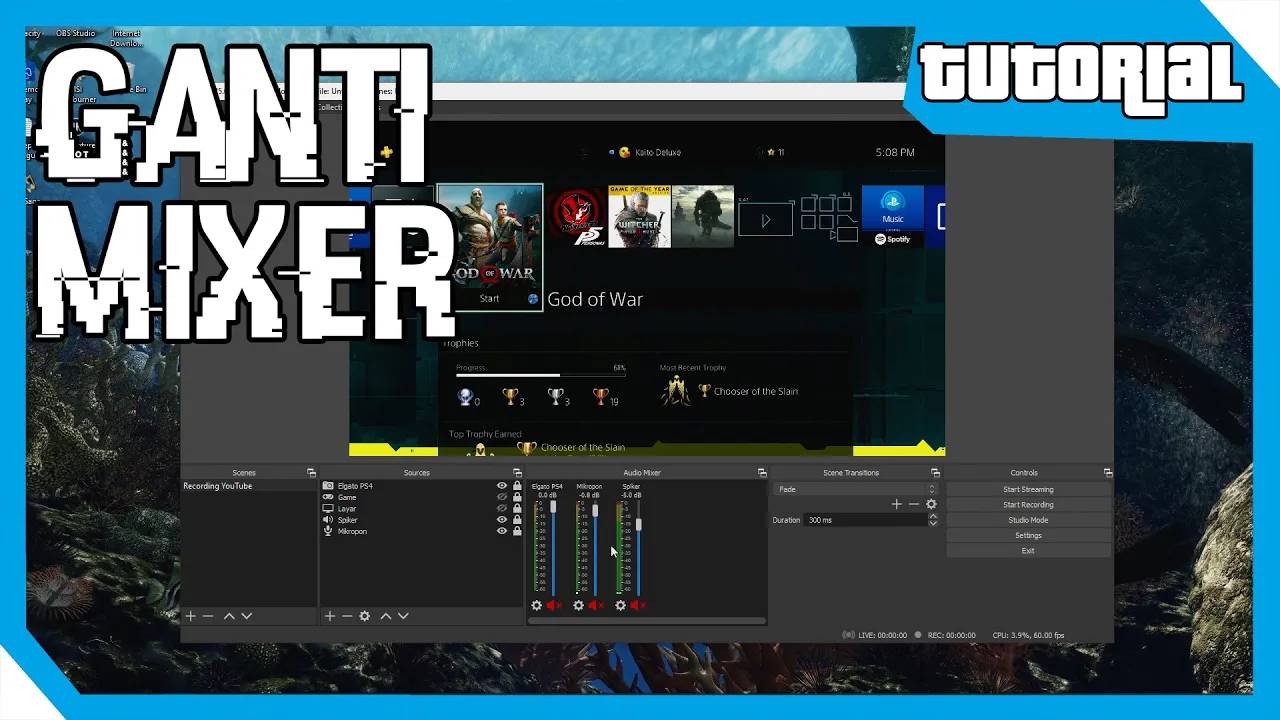1280x720 pixels.
Task: Click the Spotify logo in PS4 preview
Action: tap(893, 240)
